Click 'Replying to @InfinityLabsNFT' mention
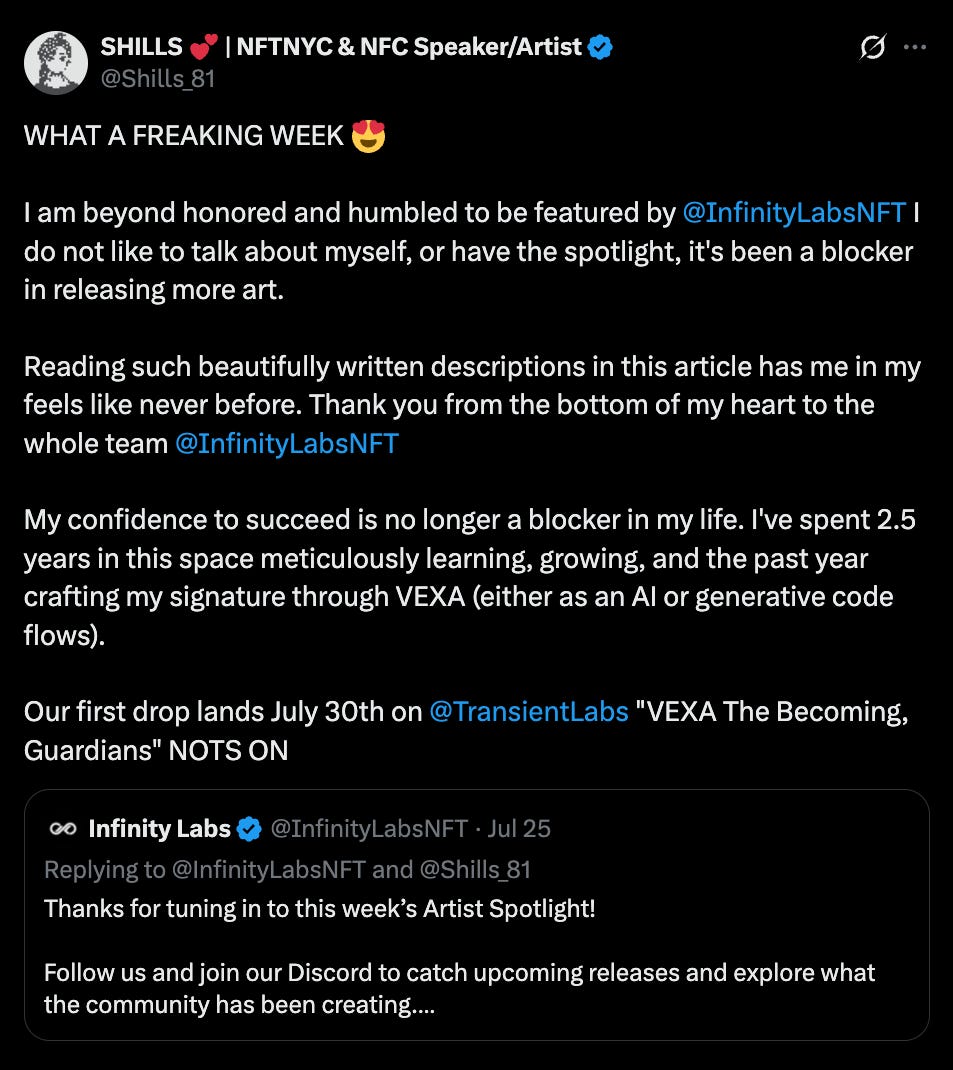The image size is (953, 1070). pyautogui.click(x=269, y=869)
